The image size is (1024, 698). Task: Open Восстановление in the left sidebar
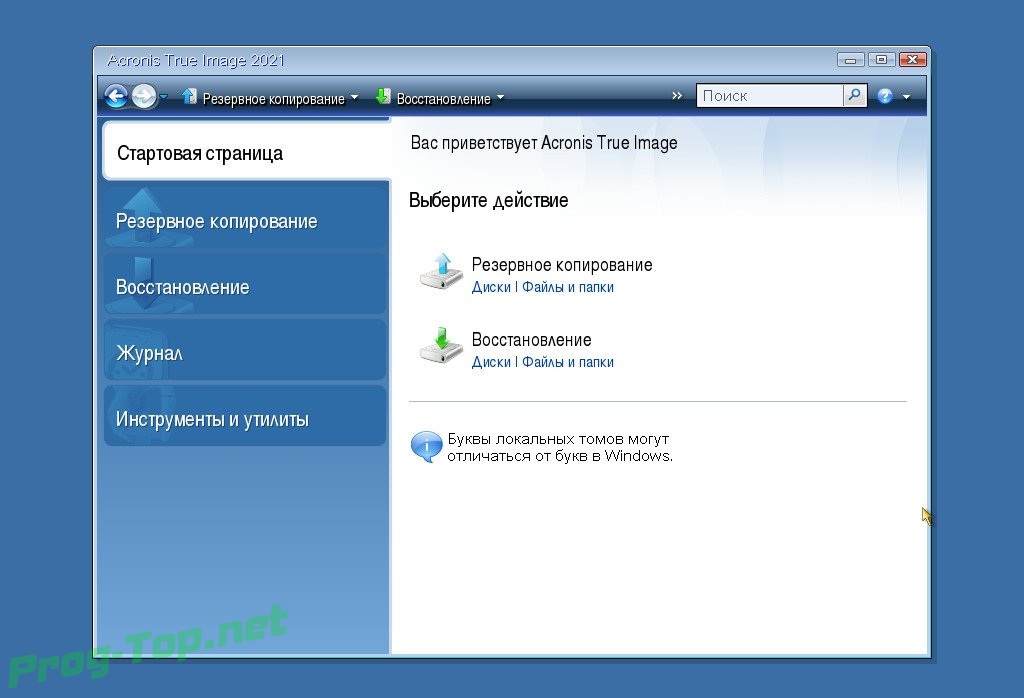pyautogui.click(x=245, y=287)
